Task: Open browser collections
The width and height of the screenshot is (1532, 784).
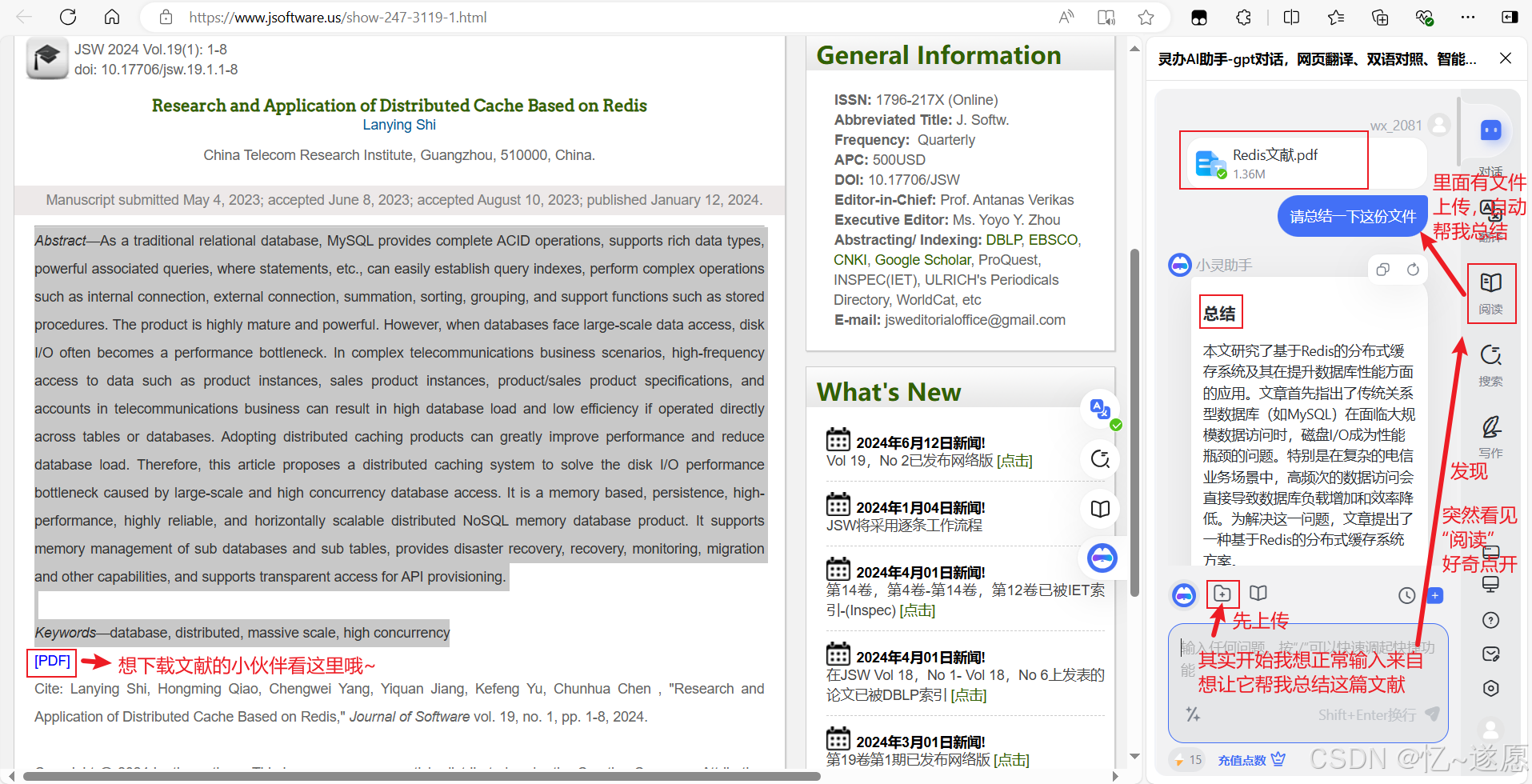Action: [1380, 17]
